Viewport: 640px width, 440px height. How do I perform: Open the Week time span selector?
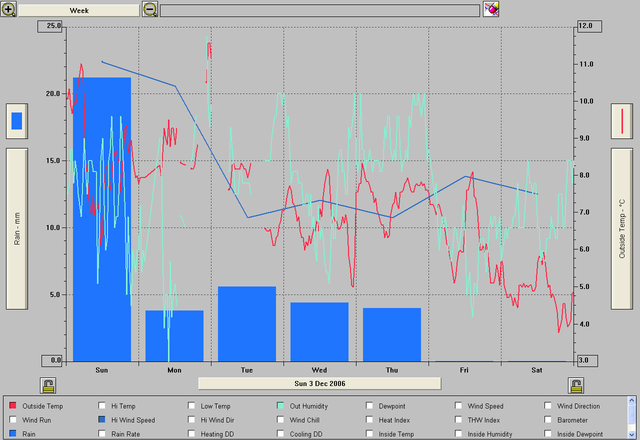click(x=78, y=9)
